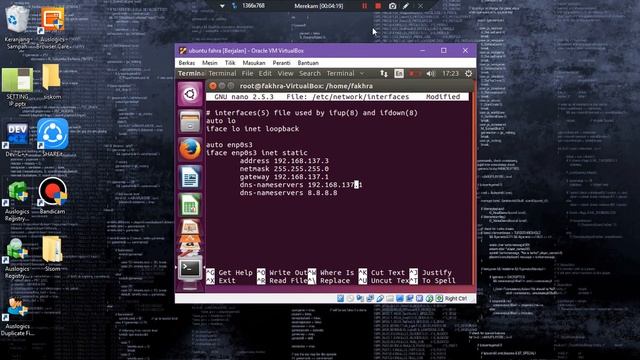The image size is (640, 360).
Task: Open the Masukan menu in VirtualBox
Action: tap(254, 63)
